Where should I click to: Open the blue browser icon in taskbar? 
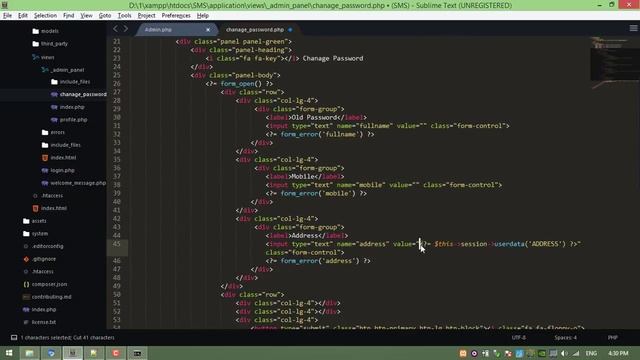coord(51,353)
